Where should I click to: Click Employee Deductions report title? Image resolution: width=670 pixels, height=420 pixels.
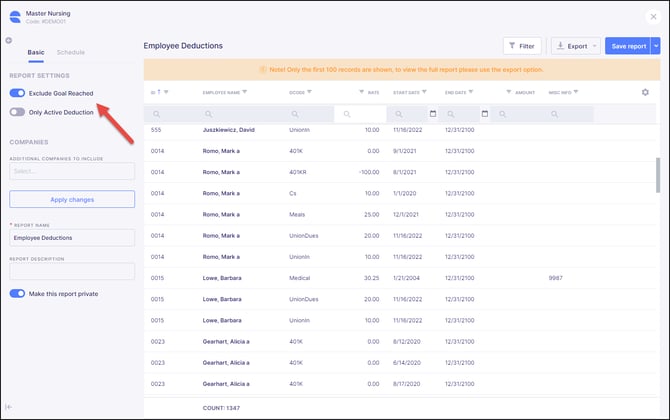pyautogui.click(x=183, y=46)
